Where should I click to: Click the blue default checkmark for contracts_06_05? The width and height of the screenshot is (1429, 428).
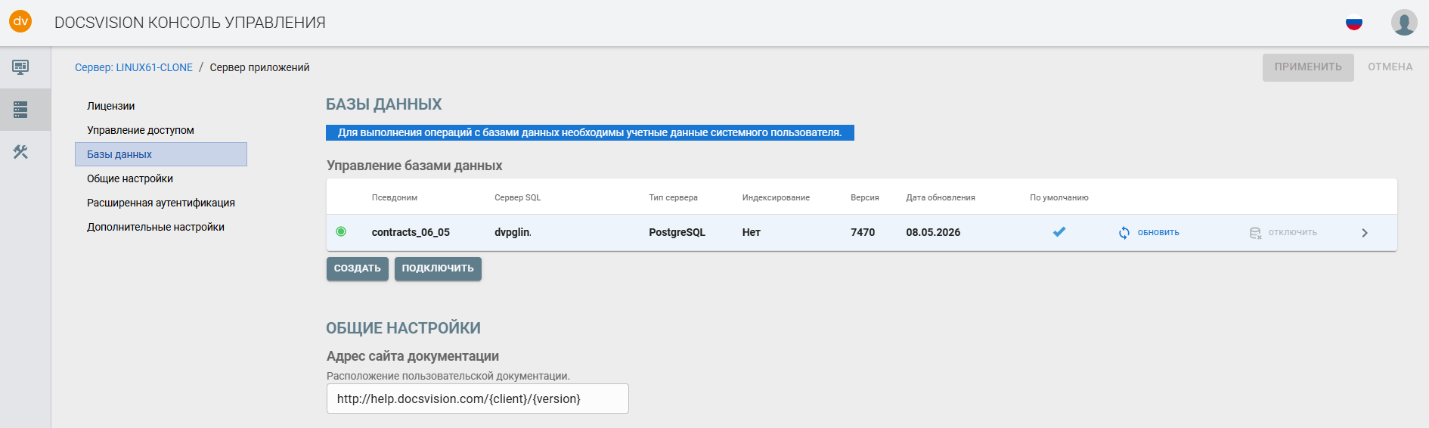(x=1059, y=232)
